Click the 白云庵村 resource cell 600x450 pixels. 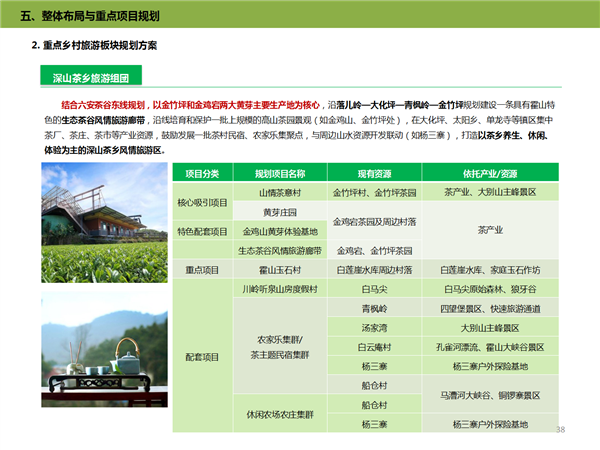pyautogui.click(x=373, y=347)
